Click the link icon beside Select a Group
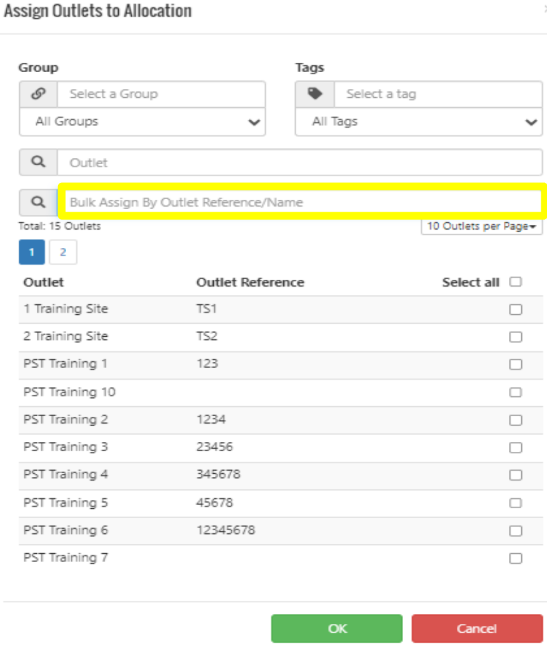Screen dimensions: 547x646 tap(38, 94)
